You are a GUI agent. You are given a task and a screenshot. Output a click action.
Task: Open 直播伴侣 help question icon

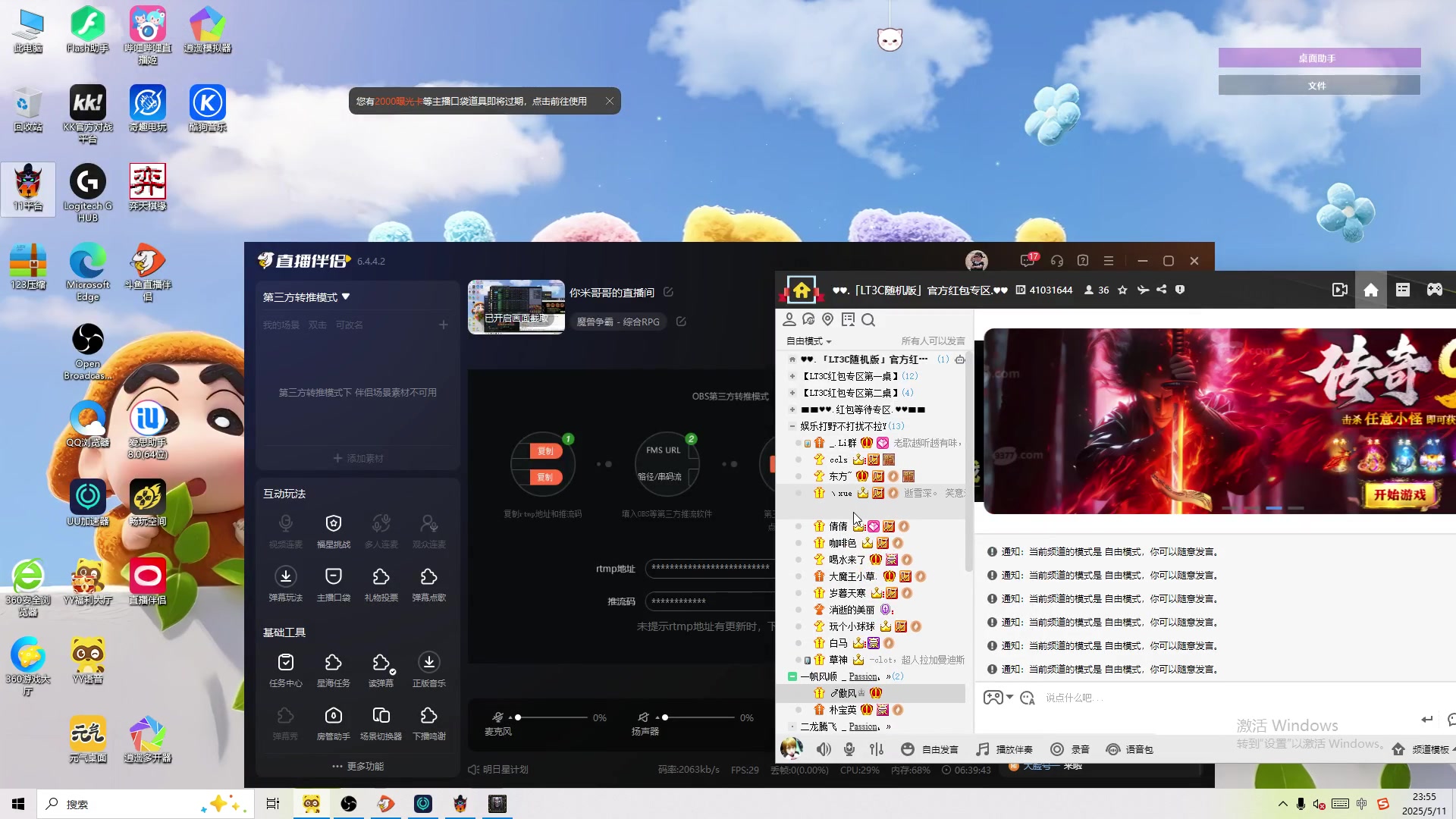[x=1083, y=261]
